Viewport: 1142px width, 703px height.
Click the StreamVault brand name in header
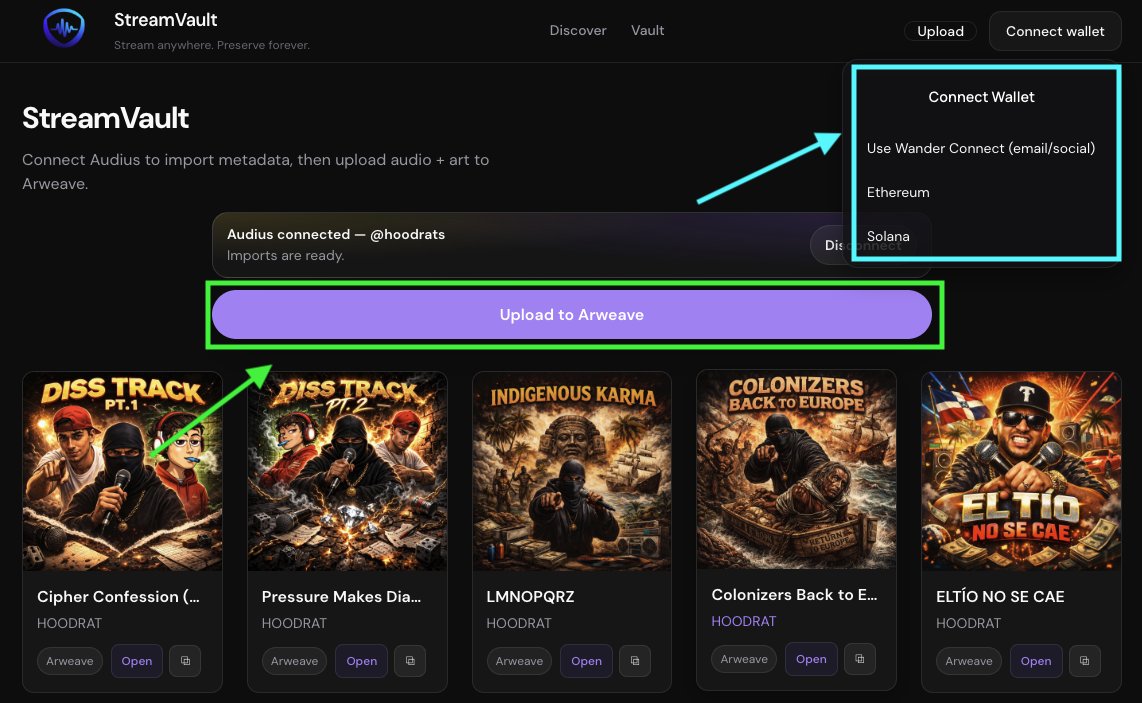tap(165, 20)
